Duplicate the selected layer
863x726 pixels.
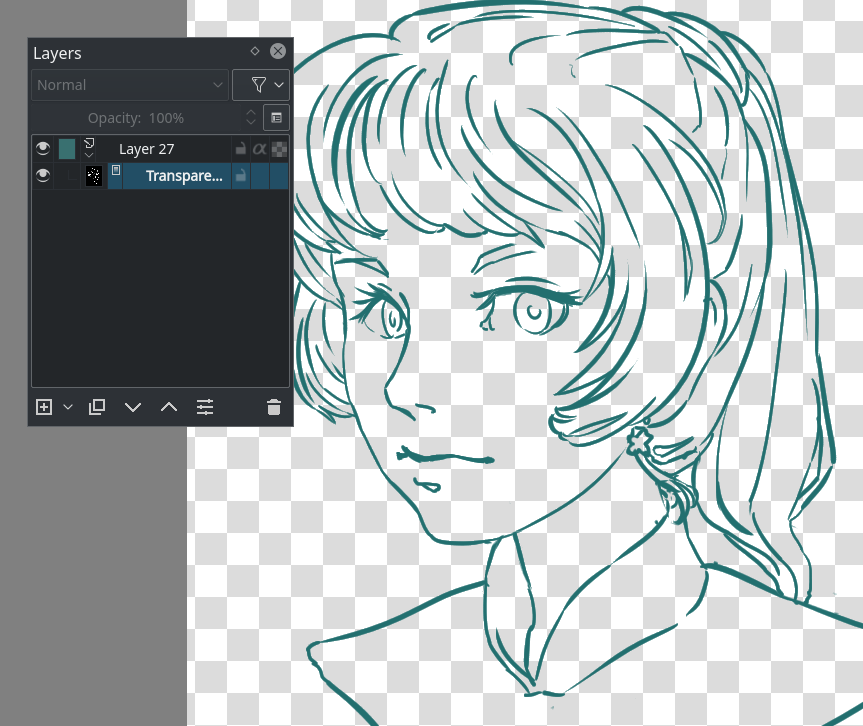(97, 407)
